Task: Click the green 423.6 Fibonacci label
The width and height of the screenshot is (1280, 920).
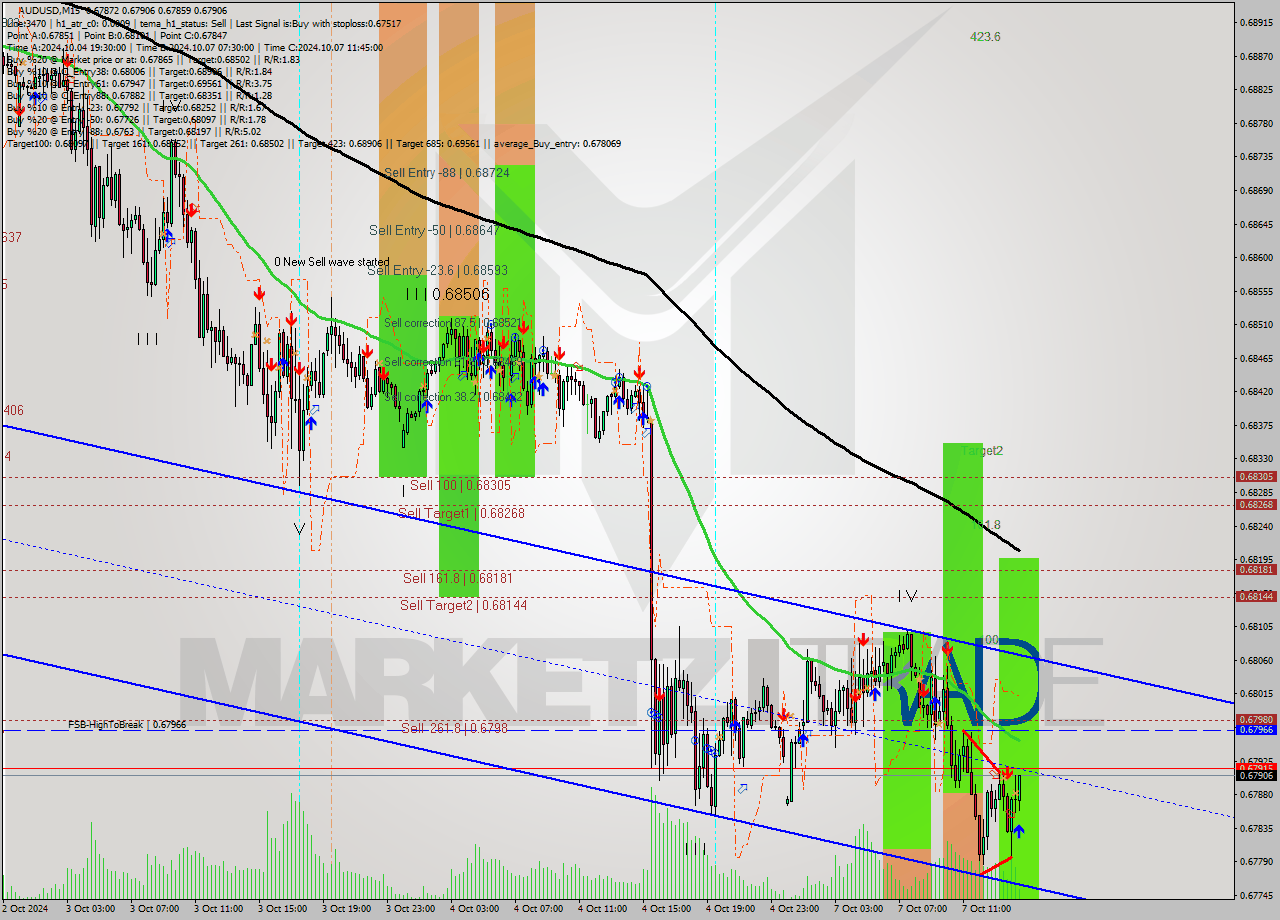Action: (985, 37)
